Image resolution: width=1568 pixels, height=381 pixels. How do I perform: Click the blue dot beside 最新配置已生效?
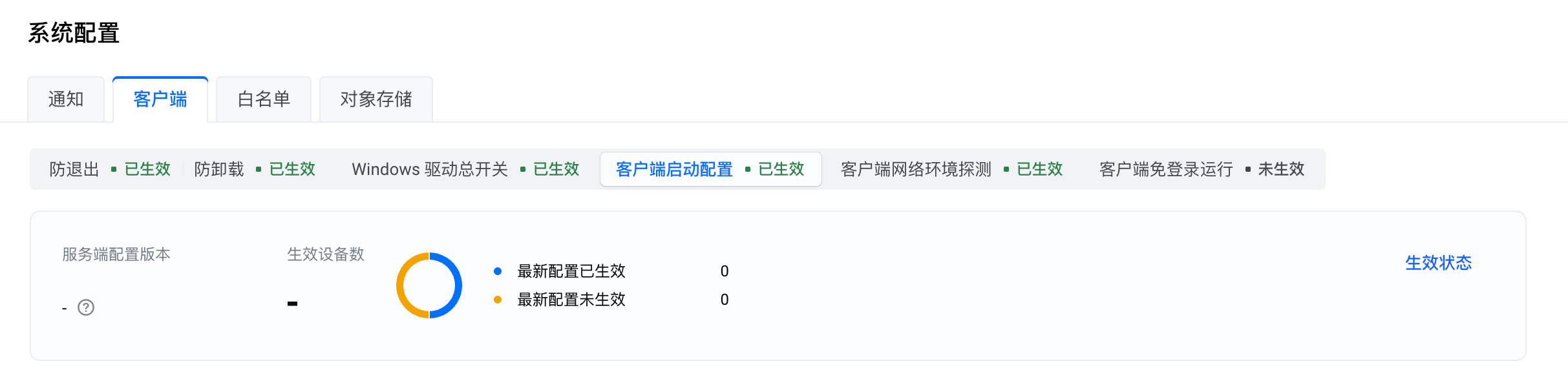click(x=498, y=271)
